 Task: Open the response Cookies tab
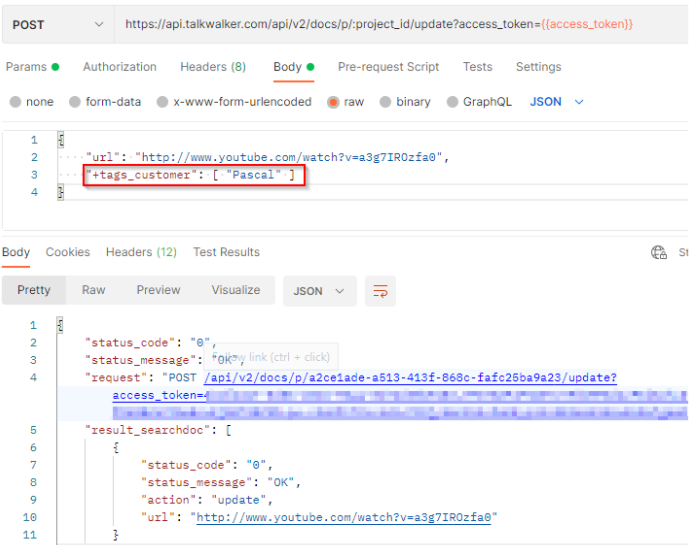68,252
